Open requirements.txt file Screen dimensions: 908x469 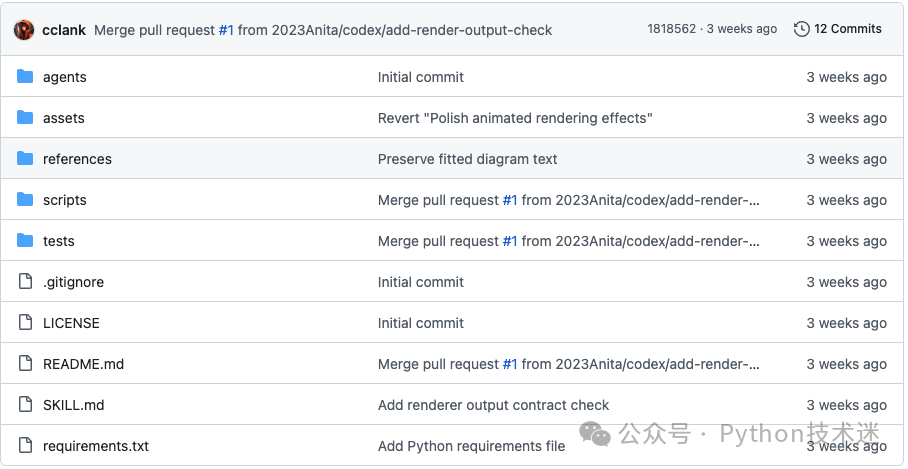(96, 446)
